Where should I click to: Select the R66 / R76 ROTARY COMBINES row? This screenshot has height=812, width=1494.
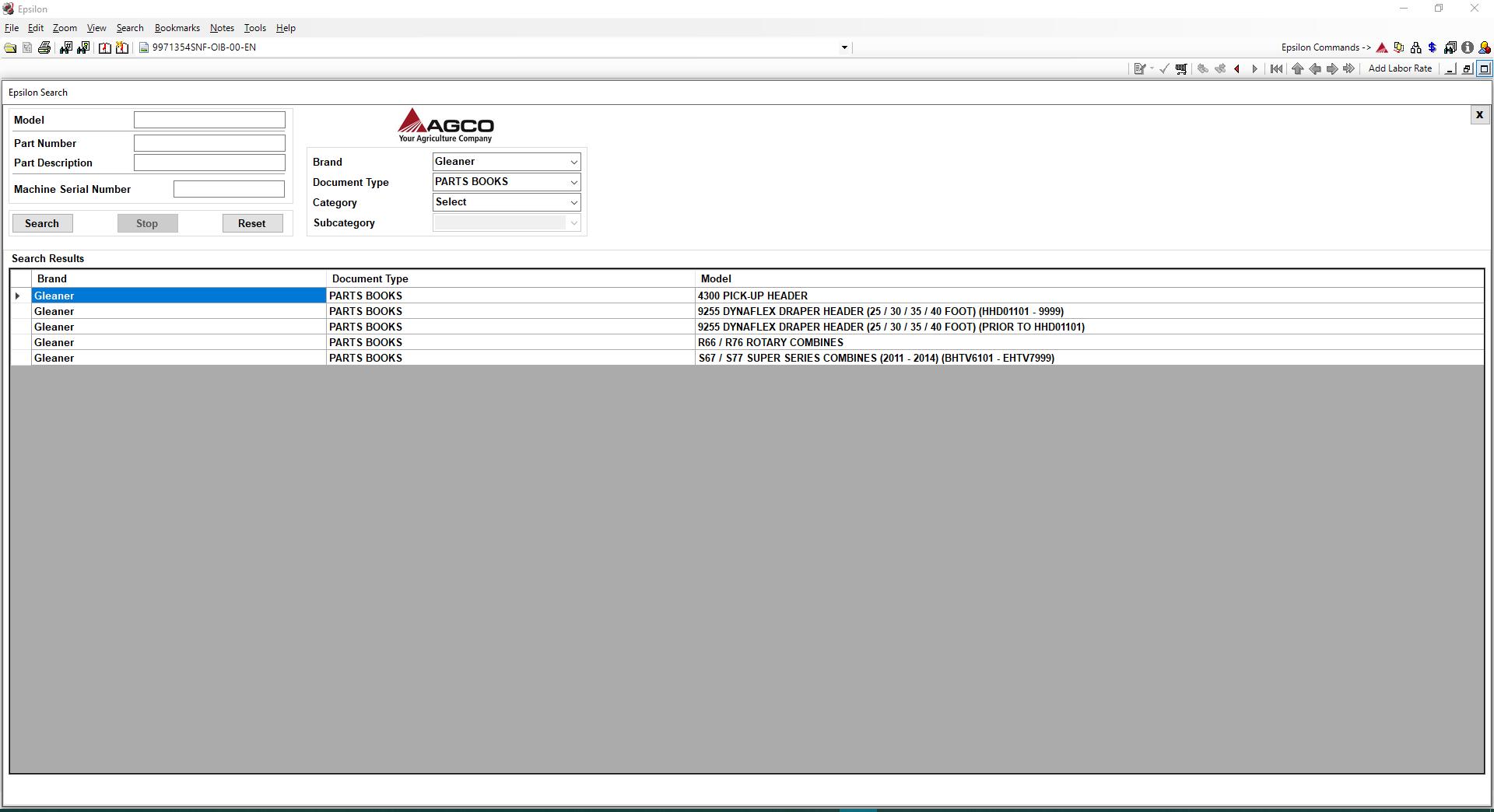747,342
